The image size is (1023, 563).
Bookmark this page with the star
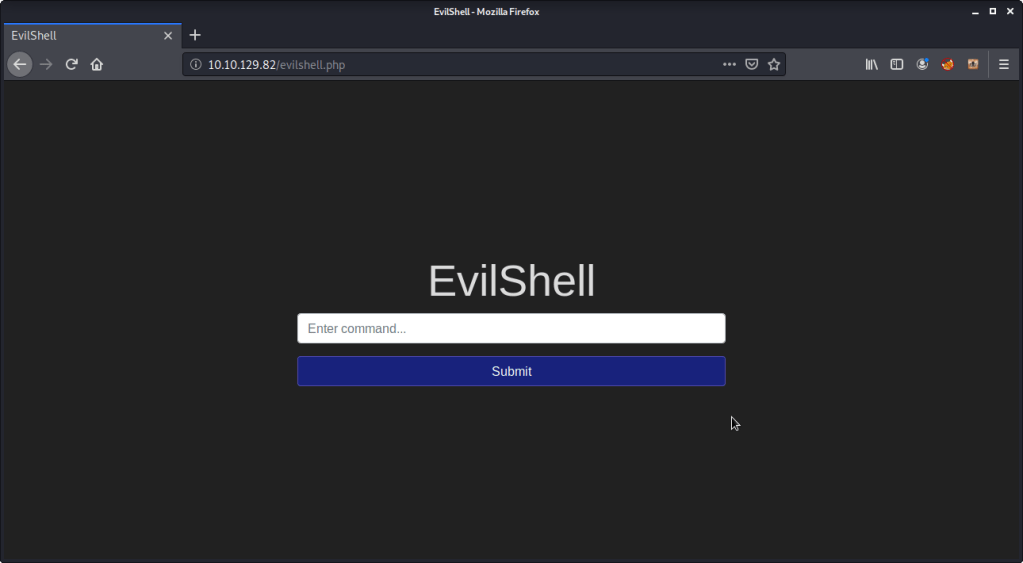tap(774, 64)
